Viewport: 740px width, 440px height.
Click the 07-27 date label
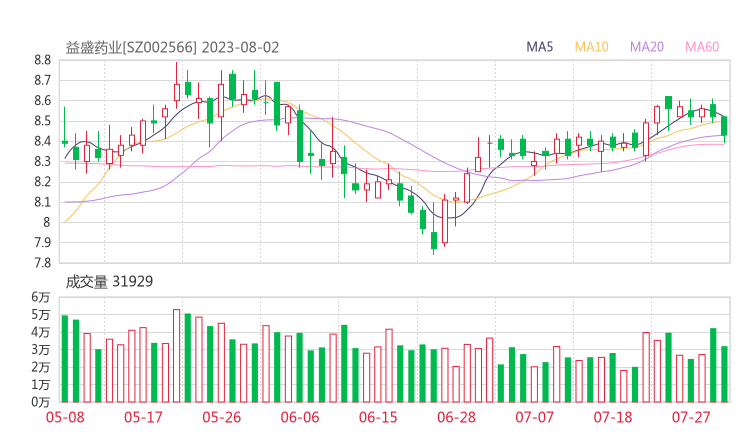[x=691, y=417]
